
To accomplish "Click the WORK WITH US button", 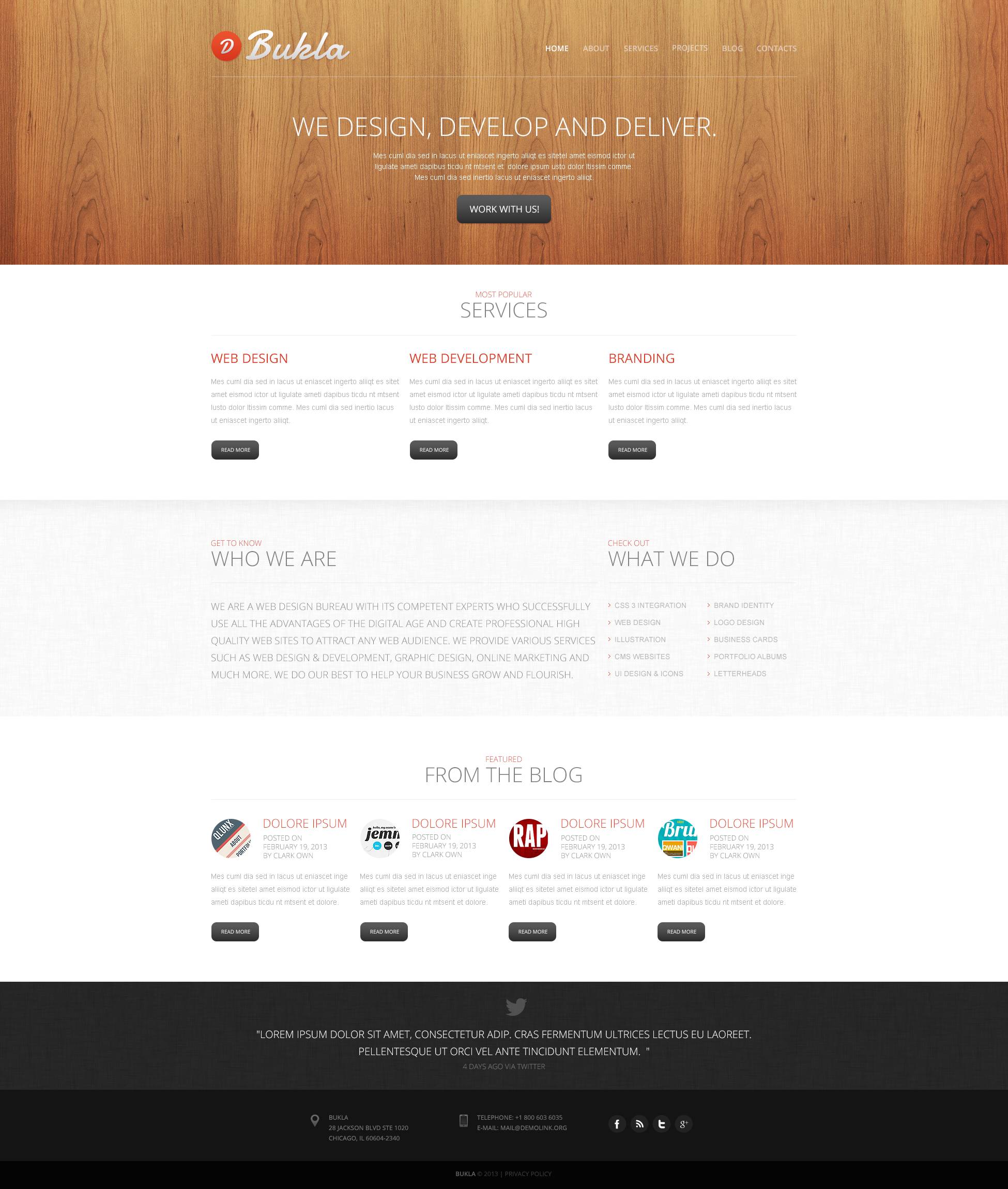I will click(504, 209).
